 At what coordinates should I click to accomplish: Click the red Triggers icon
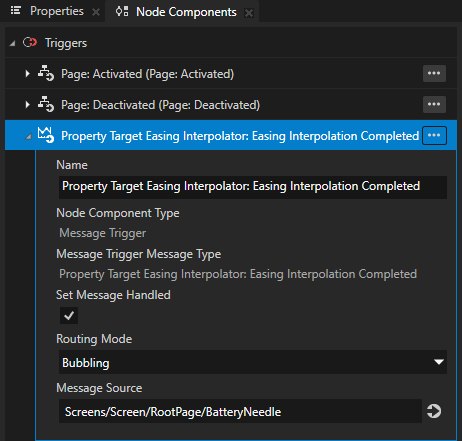[30, 42]
